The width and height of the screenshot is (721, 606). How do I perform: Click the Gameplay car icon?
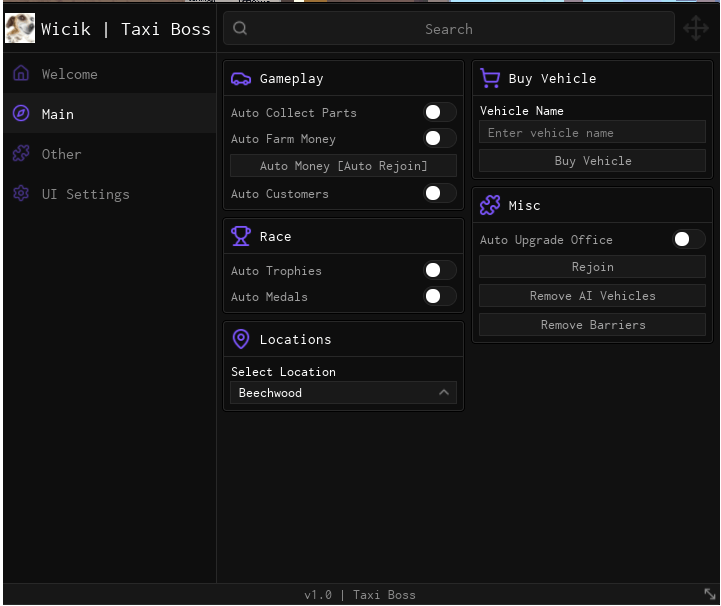point(241,79)
